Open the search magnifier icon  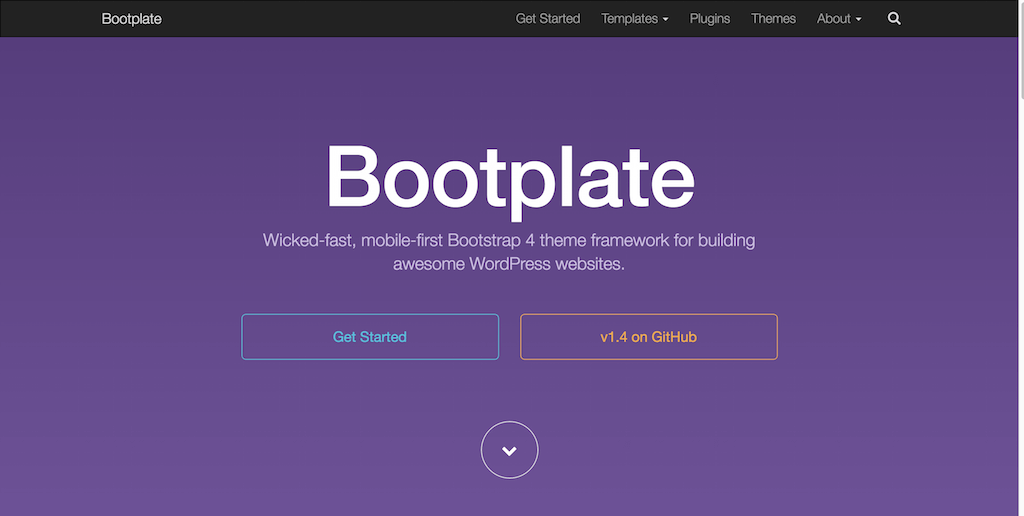[x=894, y=18]
